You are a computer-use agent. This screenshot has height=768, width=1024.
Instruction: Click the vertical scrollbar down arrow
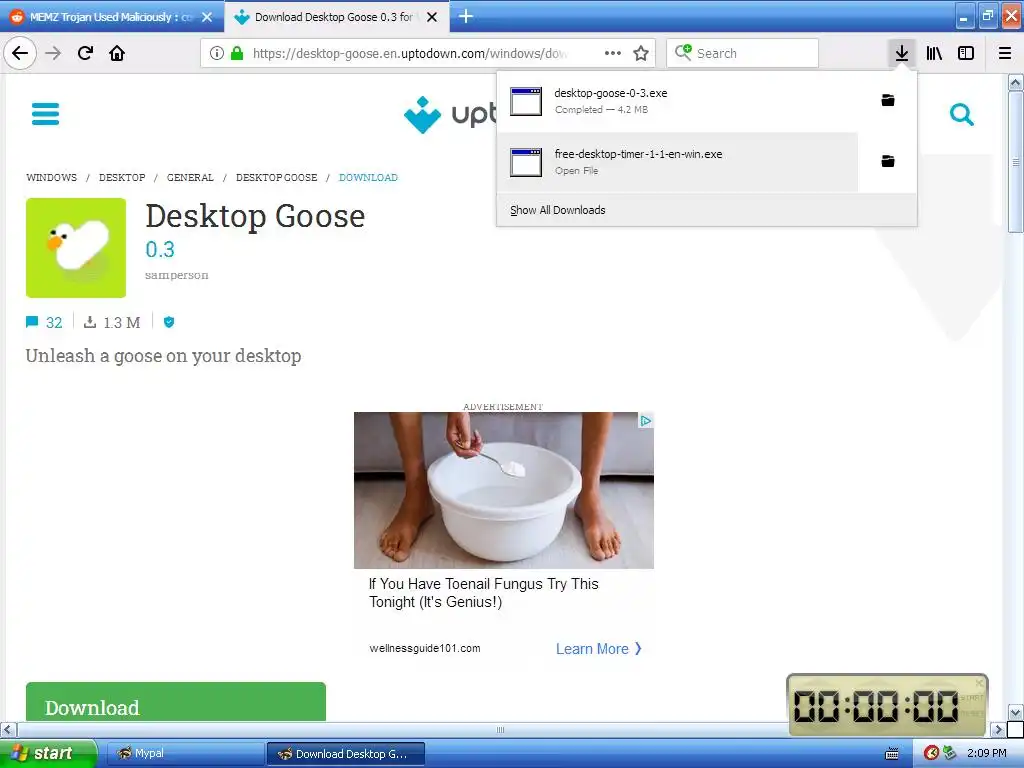click(x=1015, y=712)
